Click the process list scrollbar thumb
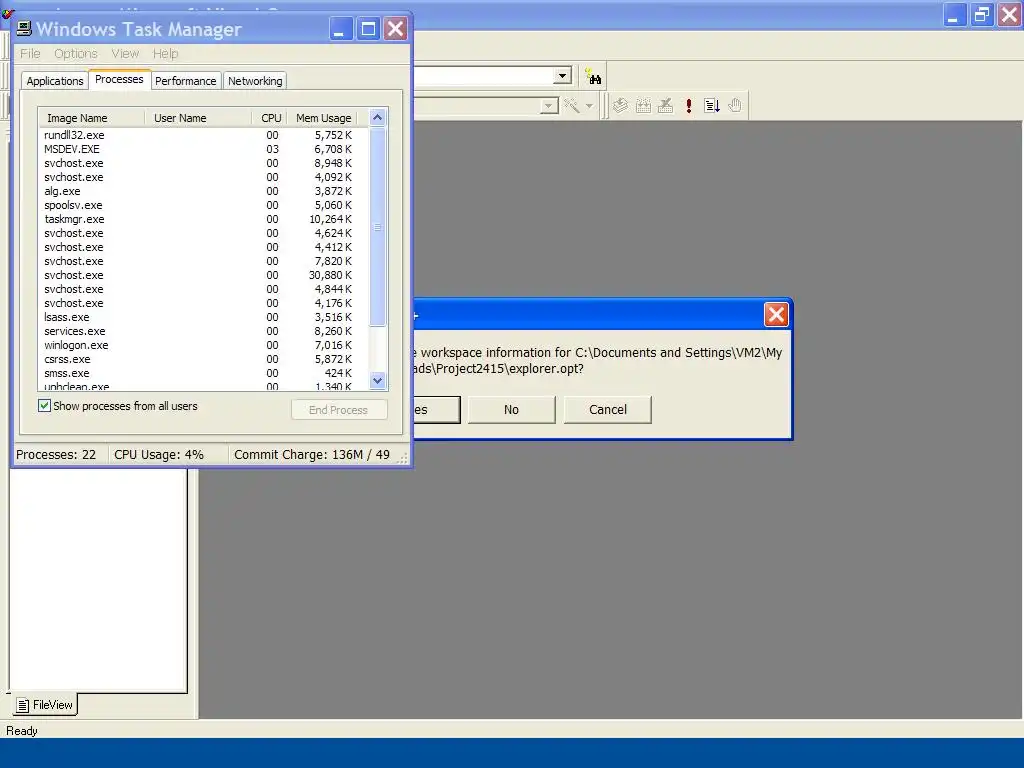 click(377, 226)
